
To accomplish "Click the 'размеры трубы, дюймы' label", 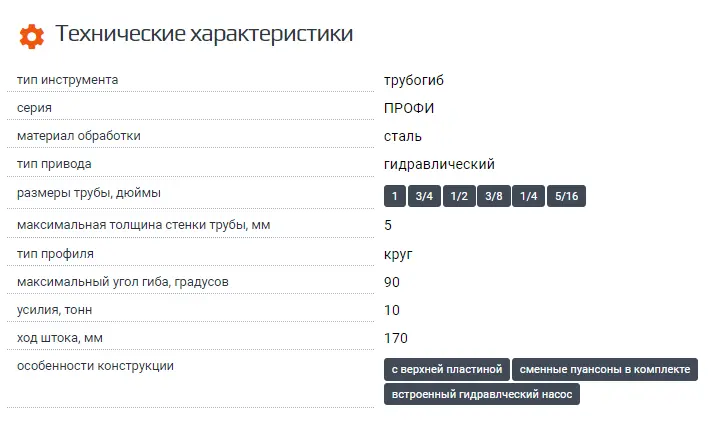I will pos(89,193).
